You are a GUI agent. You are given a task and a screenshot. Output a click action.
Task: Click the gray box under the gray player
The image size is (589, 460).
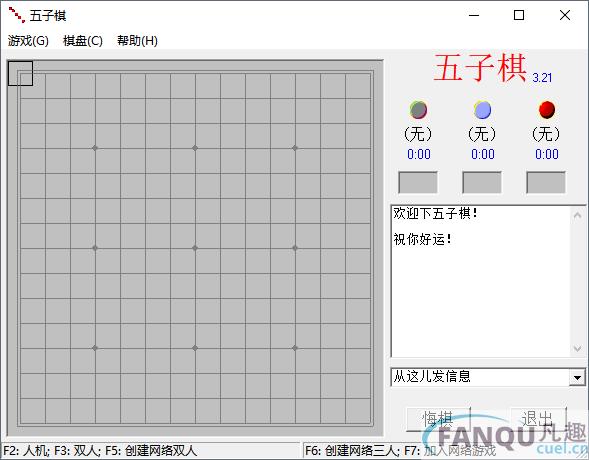coord(418,182)
